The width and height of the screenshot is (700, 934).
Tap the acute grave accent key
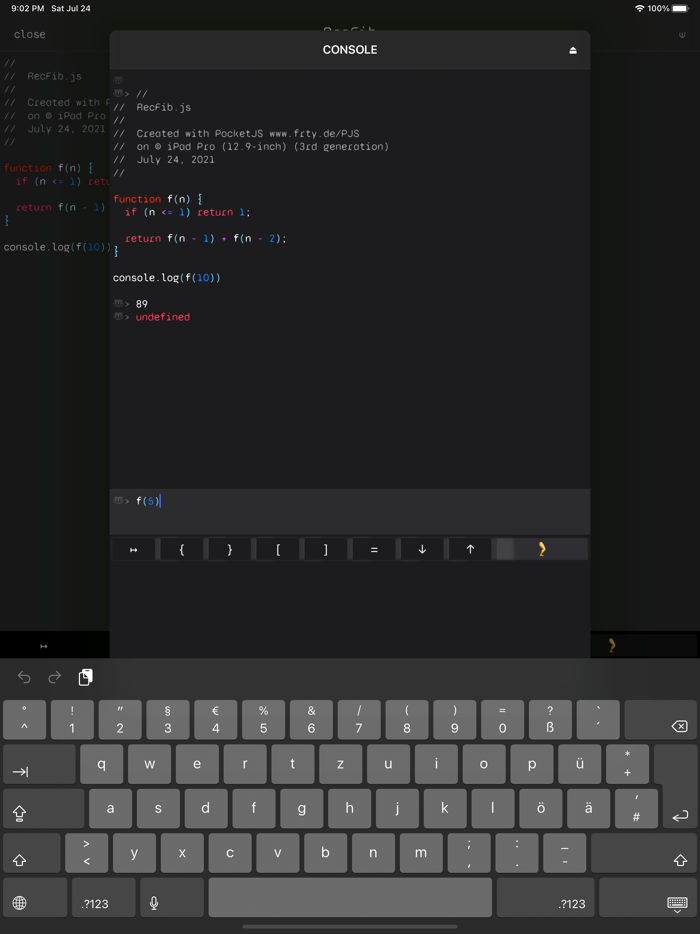[x=598, y=720]
